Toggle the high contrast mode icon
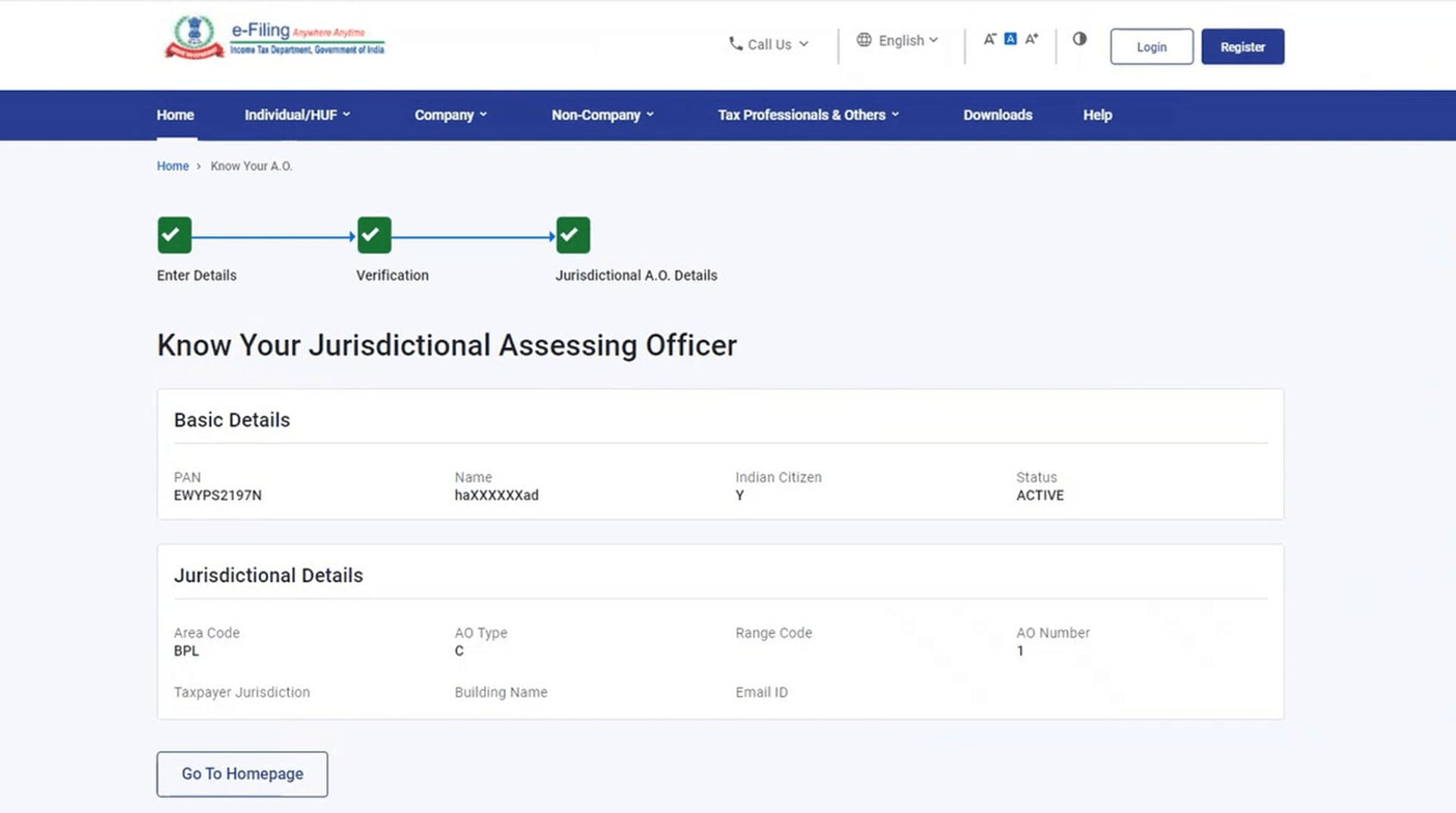The width and height of the screenshot is (1456, 813). [x=1079, y=39]
